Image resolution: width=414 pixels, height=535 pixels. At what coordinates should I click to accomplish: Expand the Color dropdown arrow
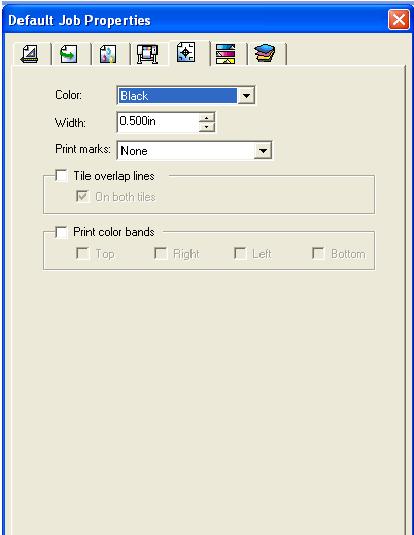[x=246, y=96]
